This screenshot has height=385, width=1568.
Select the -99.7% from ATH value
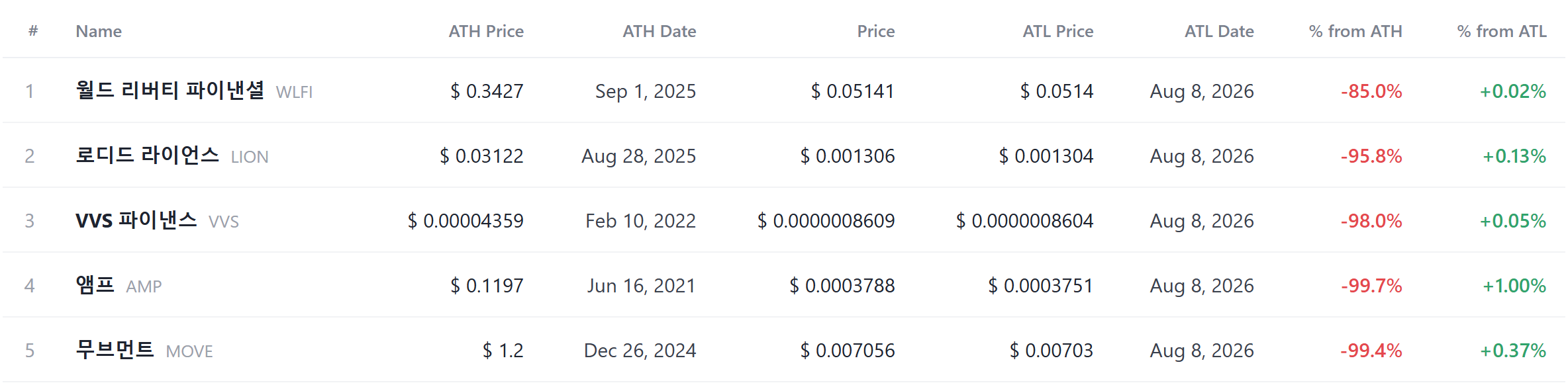point(1371,286)
